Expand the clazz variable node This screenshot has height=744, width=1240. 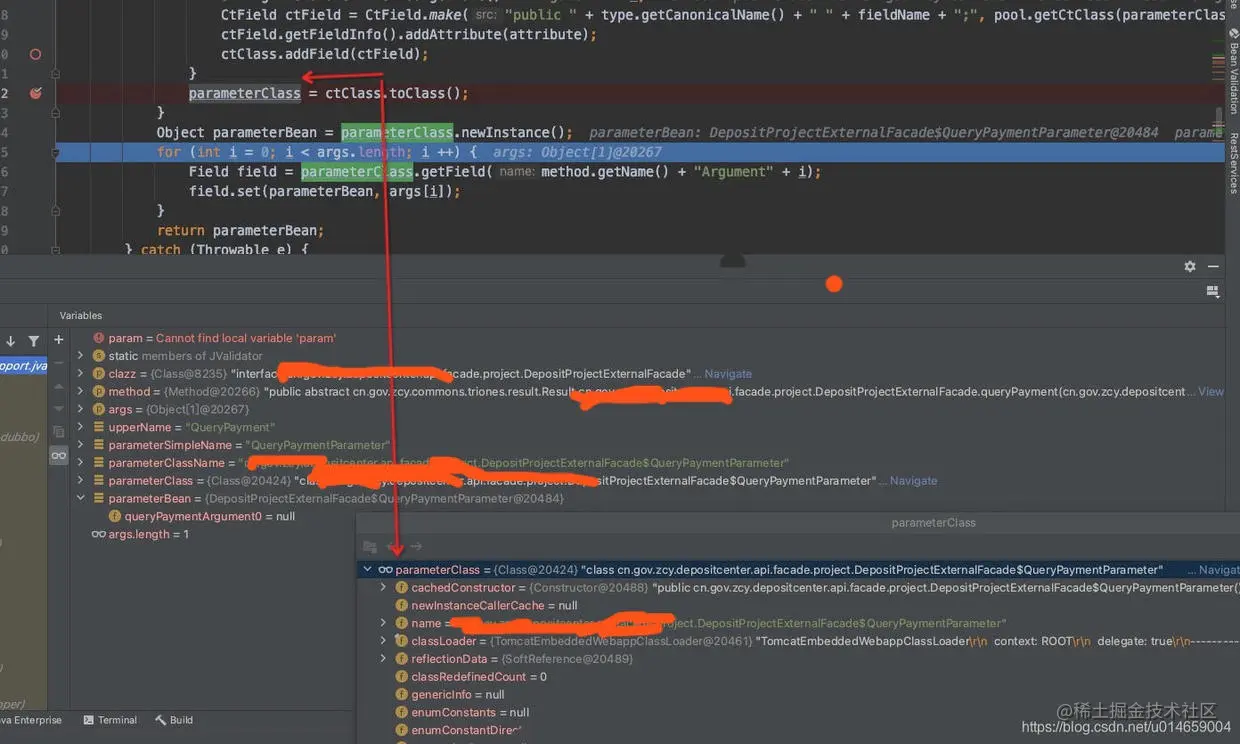click(82, 373)
